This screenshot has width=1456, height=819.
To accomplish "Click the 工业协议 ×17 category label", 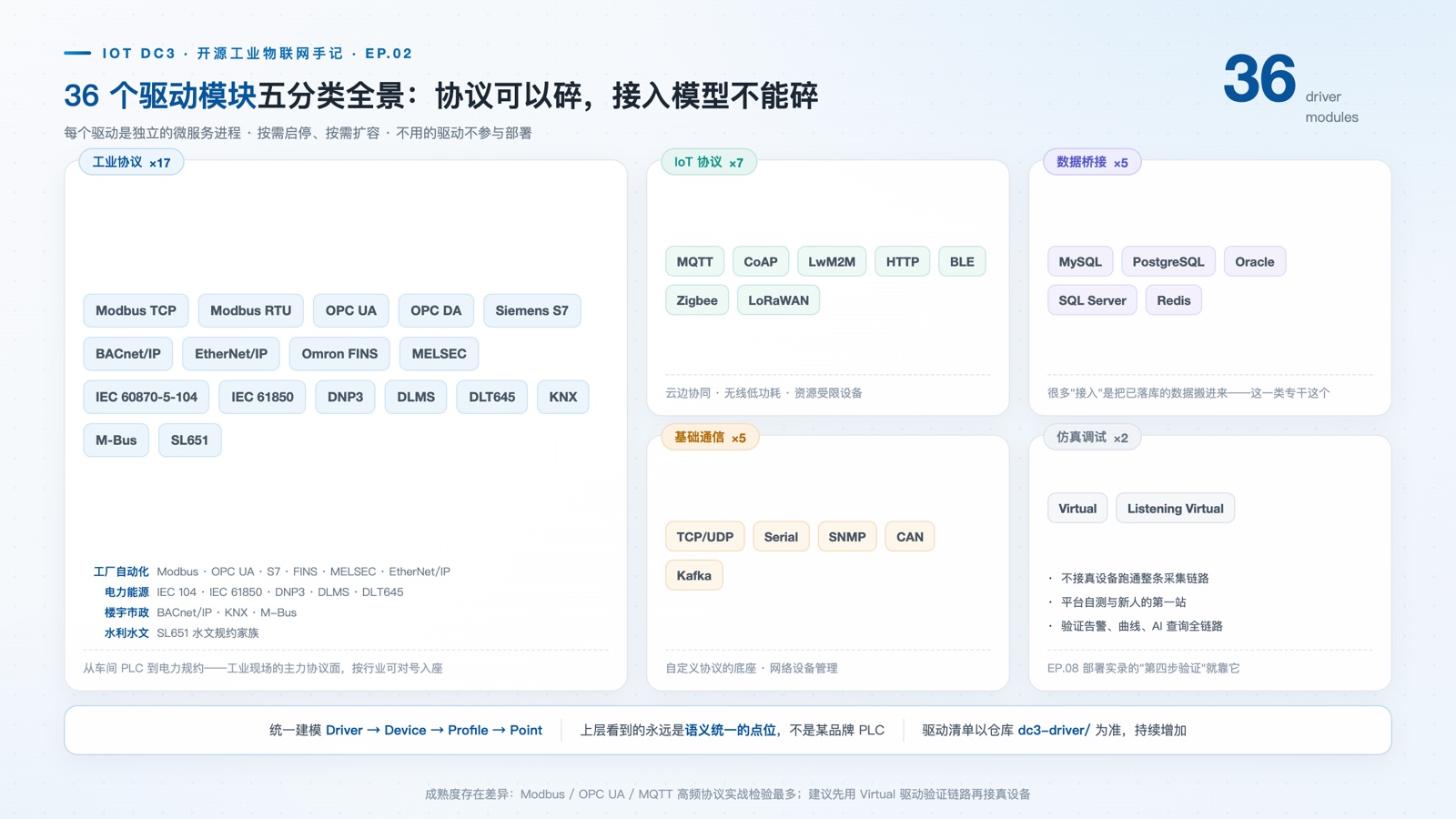I will click(x=131, y=162).
